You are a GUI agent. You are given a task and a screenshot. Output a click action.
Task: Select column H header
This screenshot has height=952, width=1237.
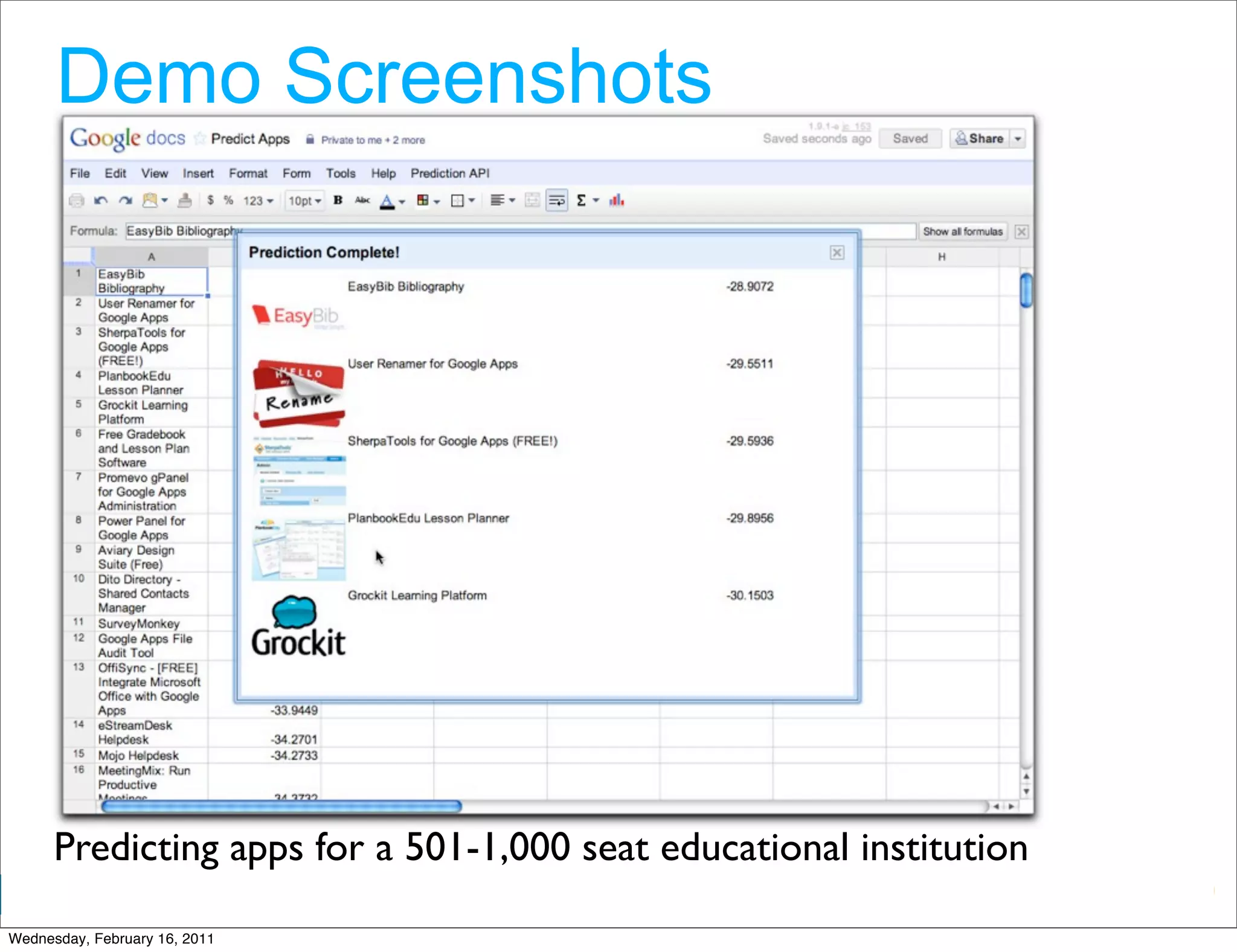[x=942, y=257]
